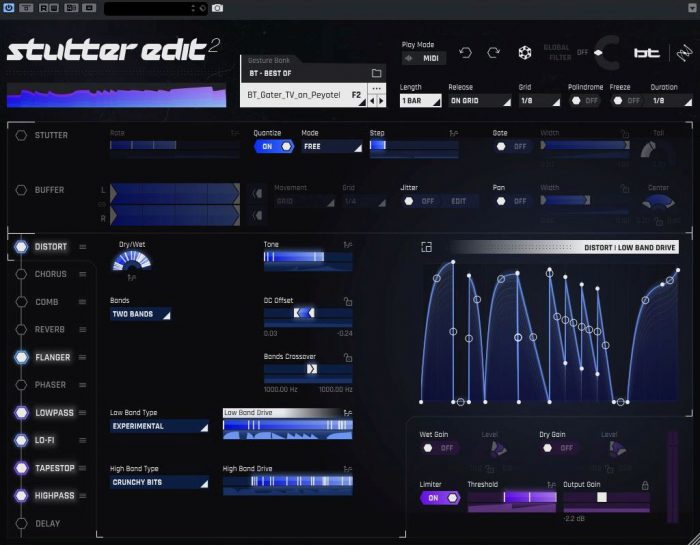Open the Release ON GRID dropdown
Screen dimensions: 700x545
tap(479, 101)
